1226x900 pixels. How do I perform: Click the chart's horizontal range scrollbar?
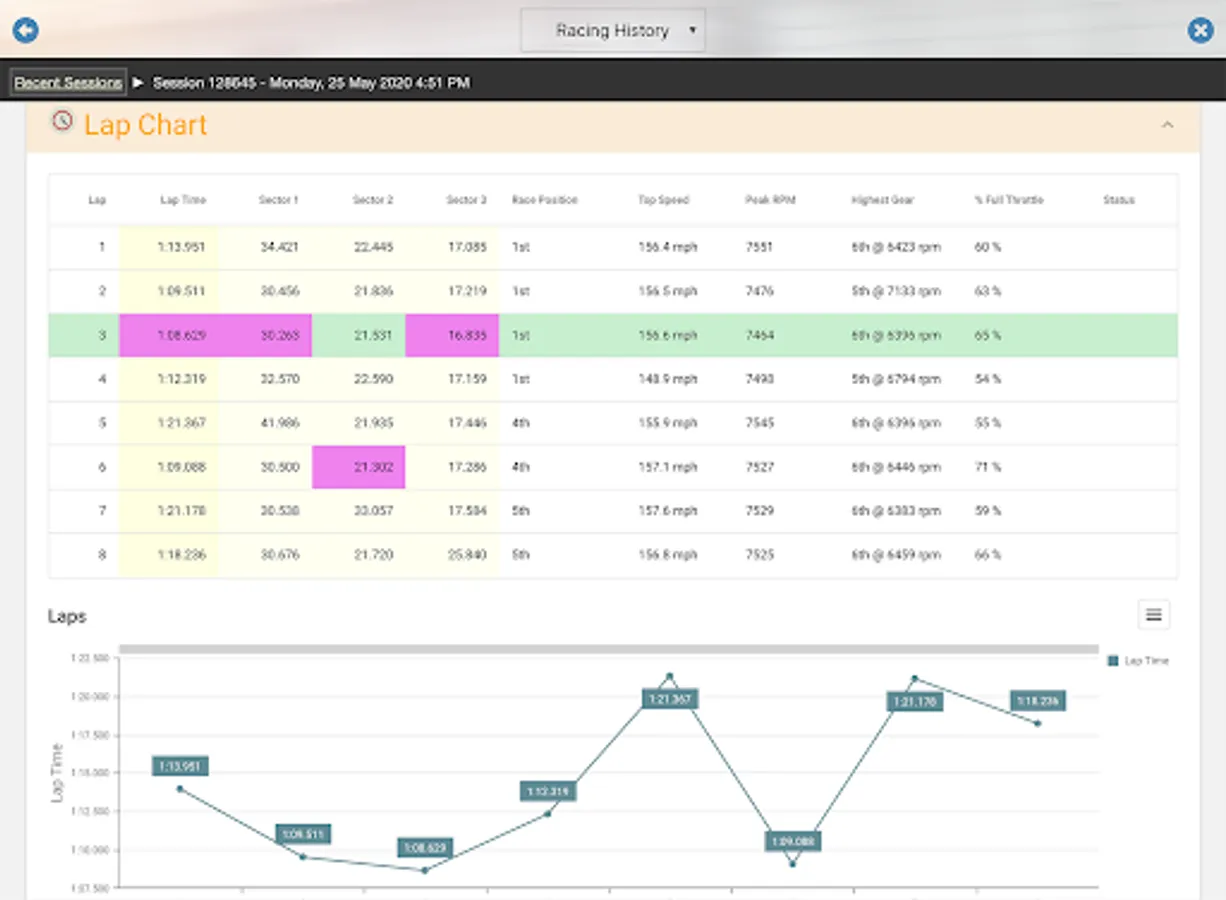coord(608,649)
